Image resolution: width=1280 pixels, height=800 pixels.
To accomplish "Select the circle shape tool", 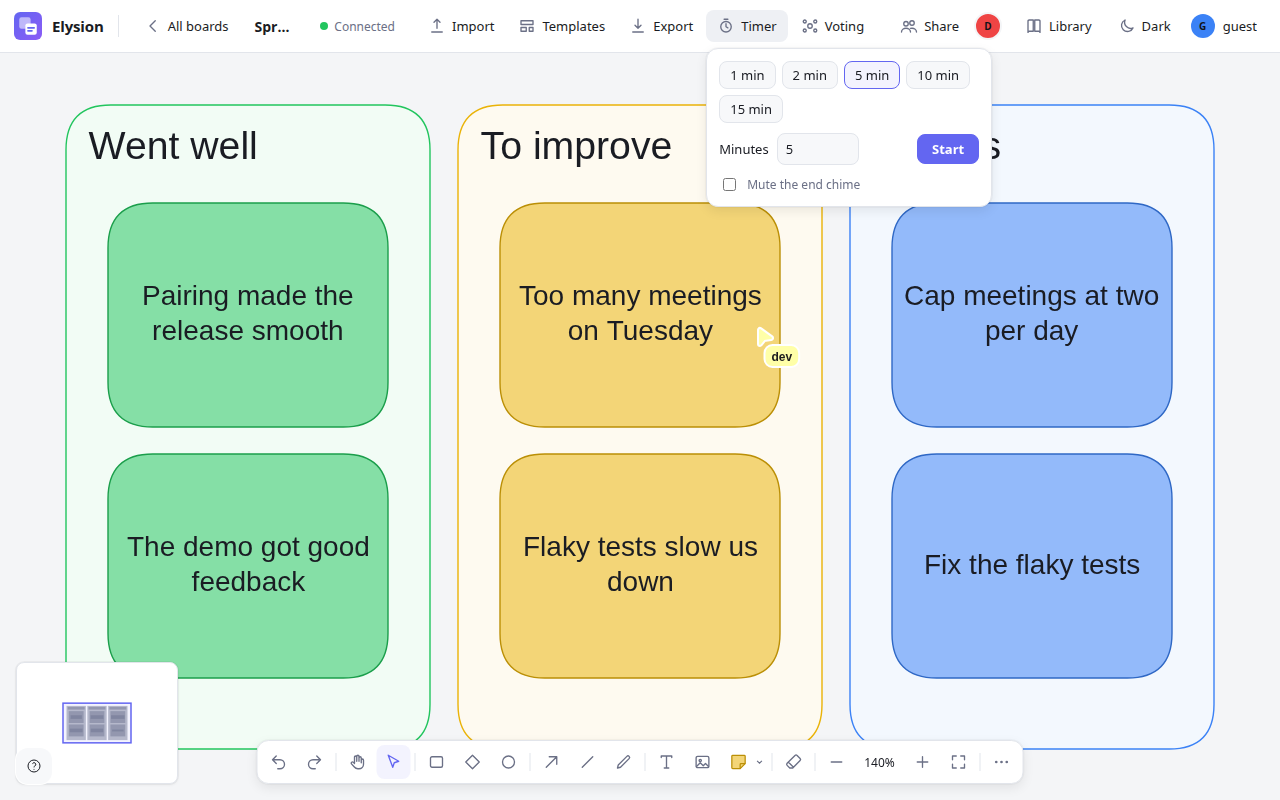I will [508, 762].
